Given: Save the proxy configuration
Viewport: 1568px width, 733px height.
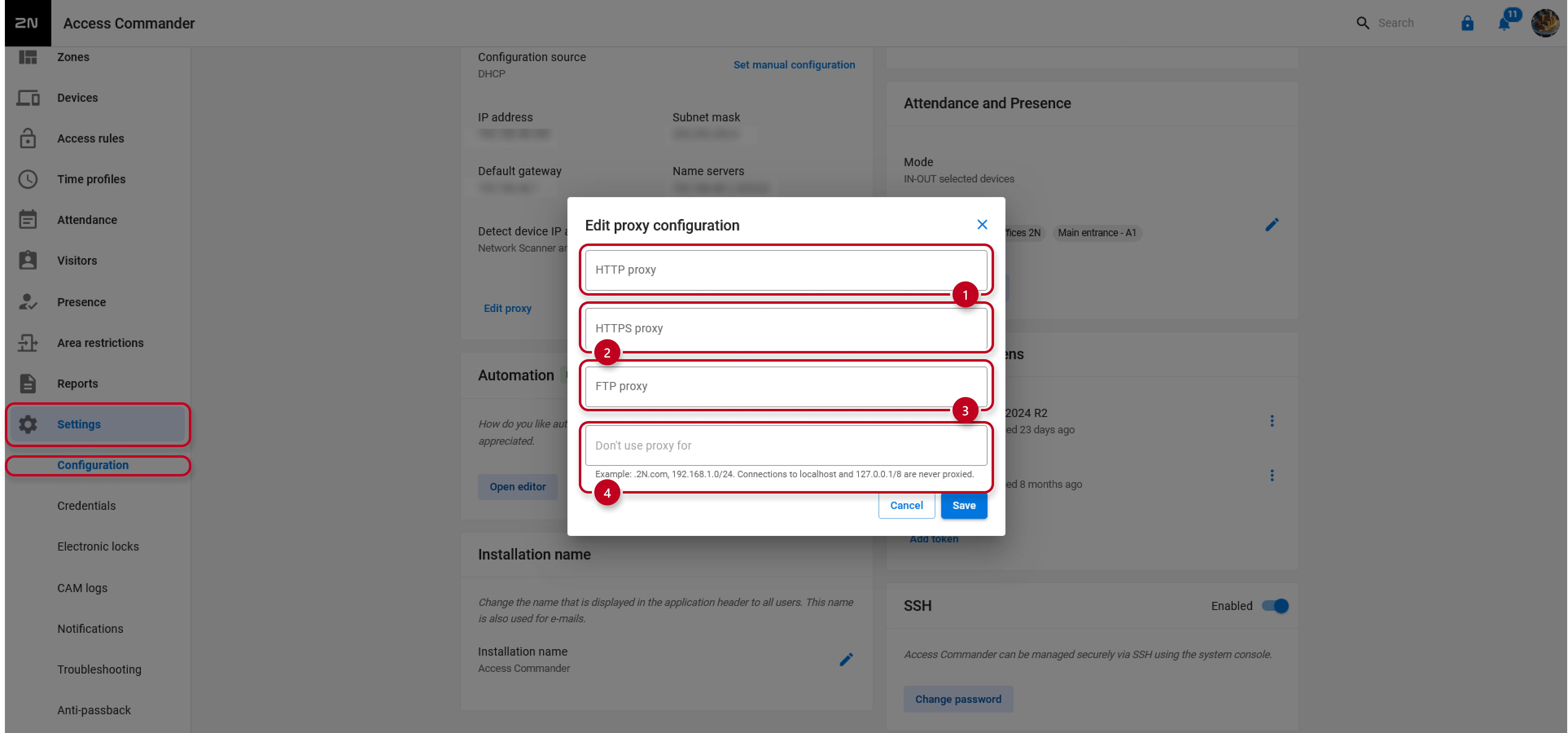Looking at the screenshot, I should [964, 505].
